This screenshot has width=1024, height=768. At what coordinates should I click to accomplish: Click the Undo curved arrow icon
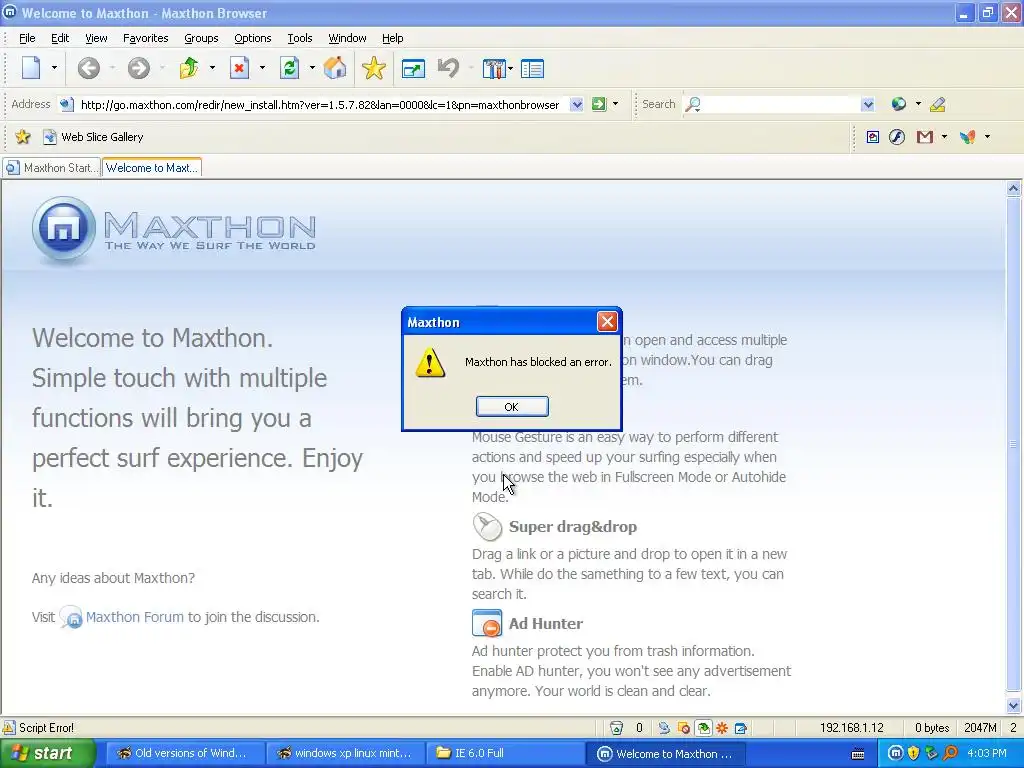[x=448, y=68]
